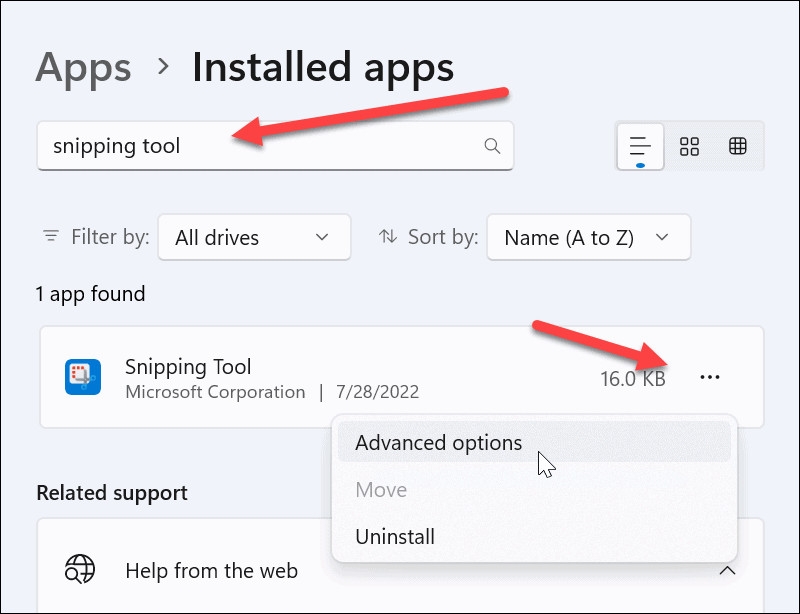
Task: Switch to table view layout
Action: 738,145
